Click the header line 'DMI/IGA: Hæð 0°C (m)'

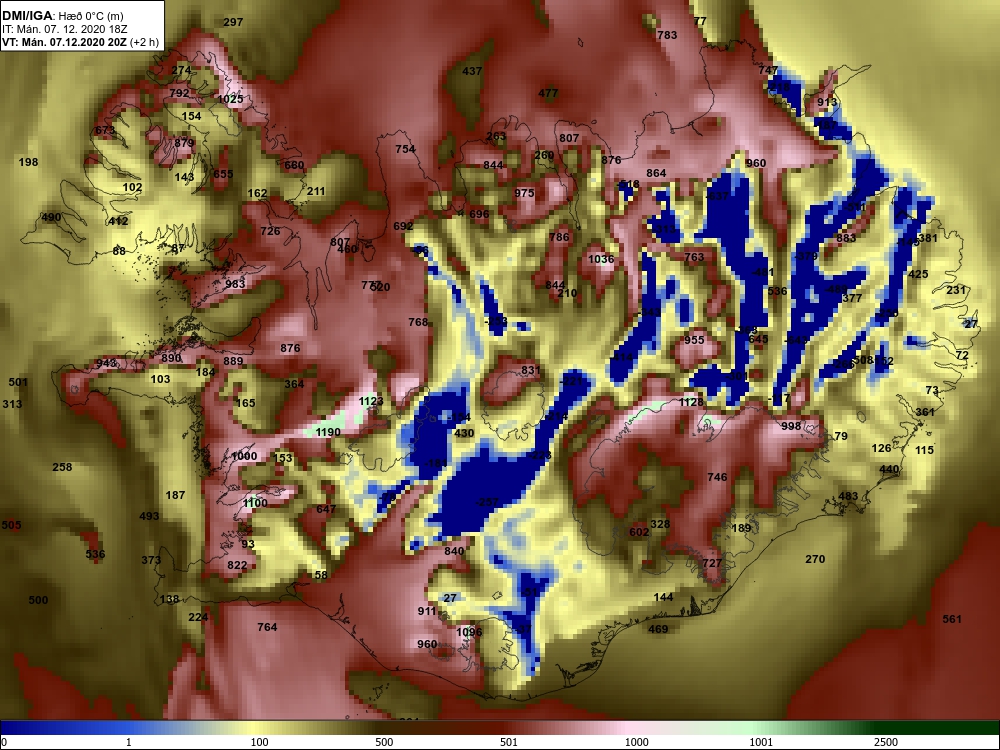(x=63, y=15)
